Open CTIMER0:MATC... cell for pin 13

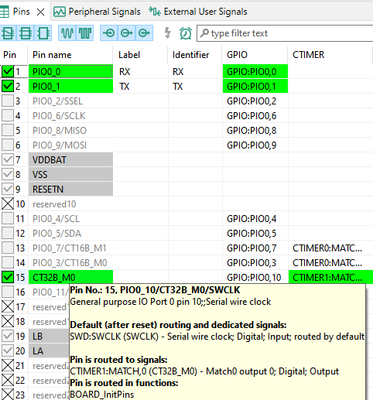point(330,248)
